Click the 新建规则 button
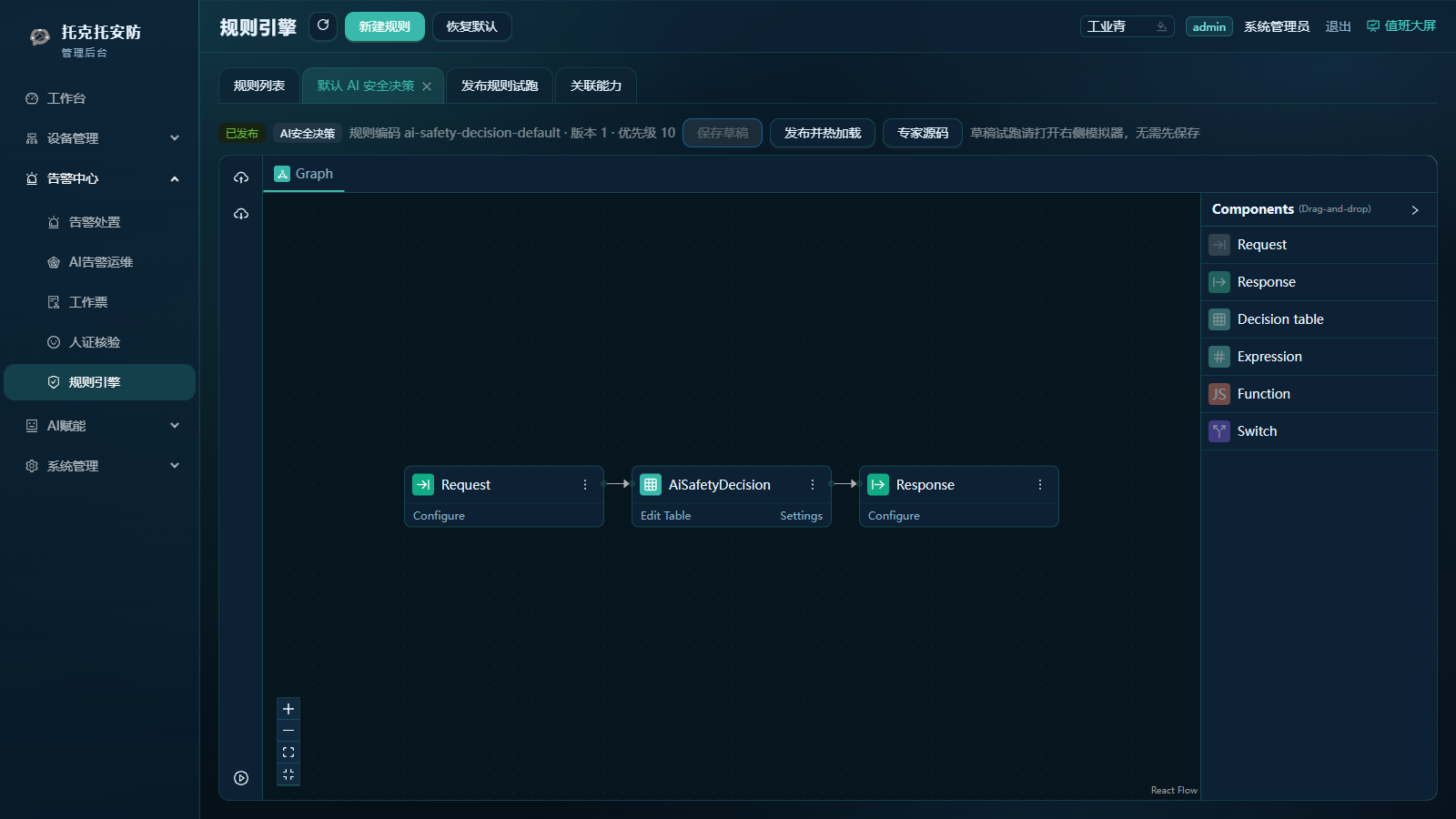Screen dimensions: 1456x819 (x=385, y=26)
